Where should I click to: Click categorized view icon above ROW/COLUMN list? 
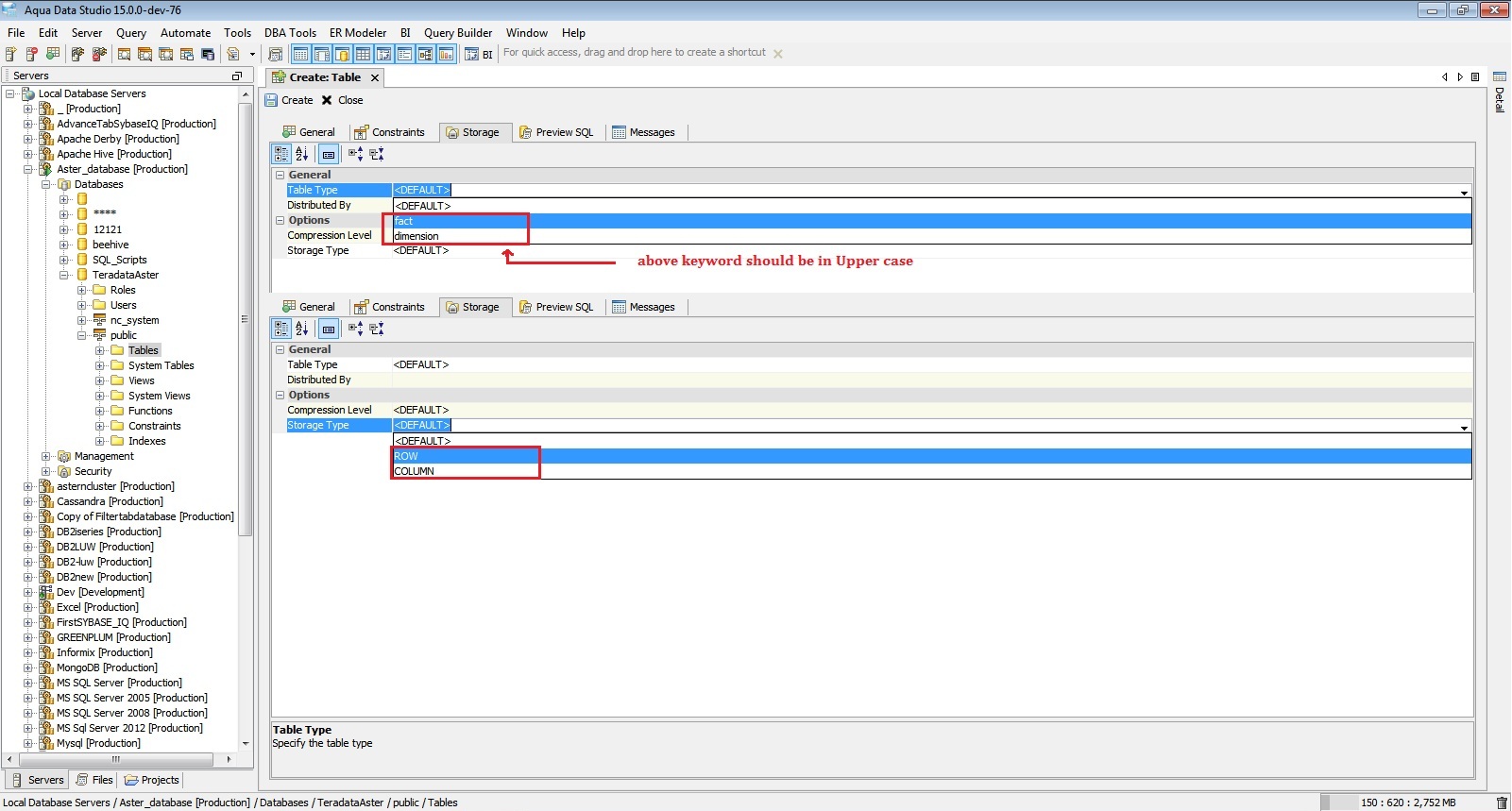(281, 329)
